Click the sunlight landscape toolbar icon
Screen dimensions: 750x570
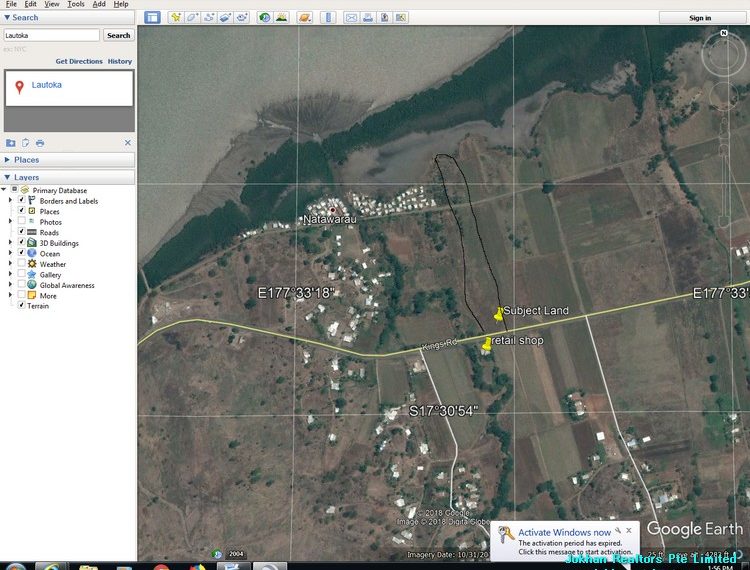pos(282,18)
